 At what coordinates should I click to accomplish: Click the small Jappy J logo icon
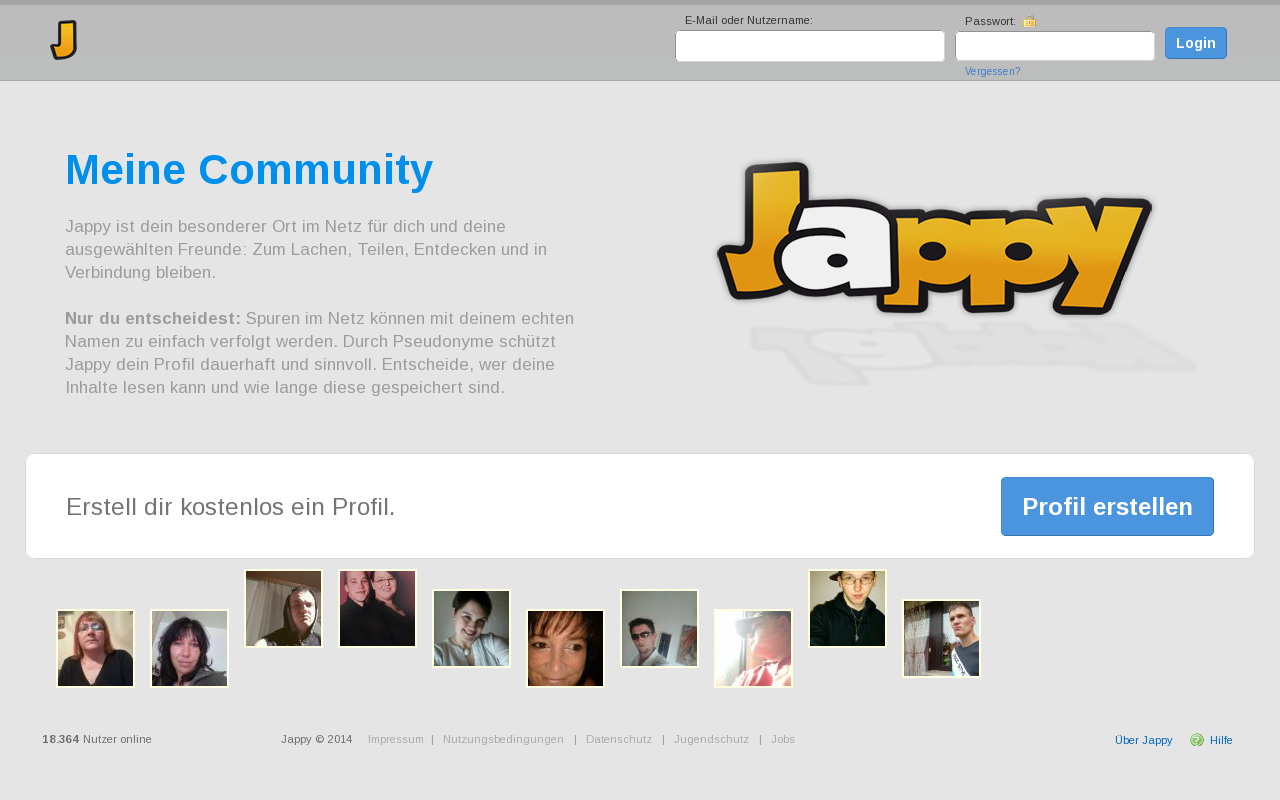pos(64,40)
